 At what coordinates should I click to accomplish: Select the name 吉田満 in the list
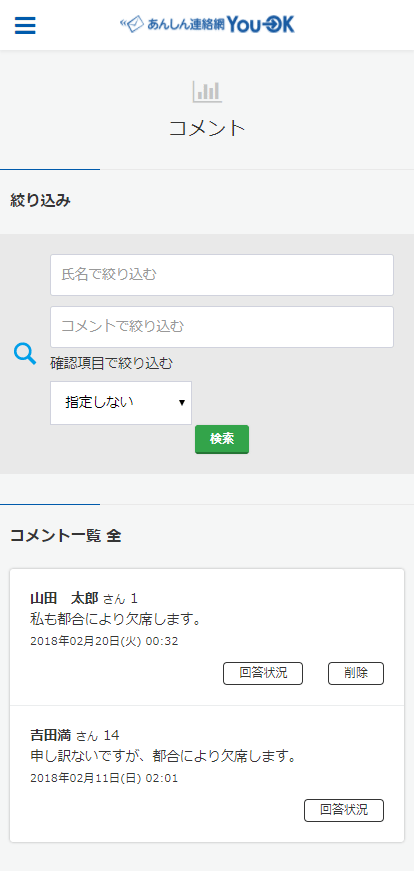pos(51,735)
